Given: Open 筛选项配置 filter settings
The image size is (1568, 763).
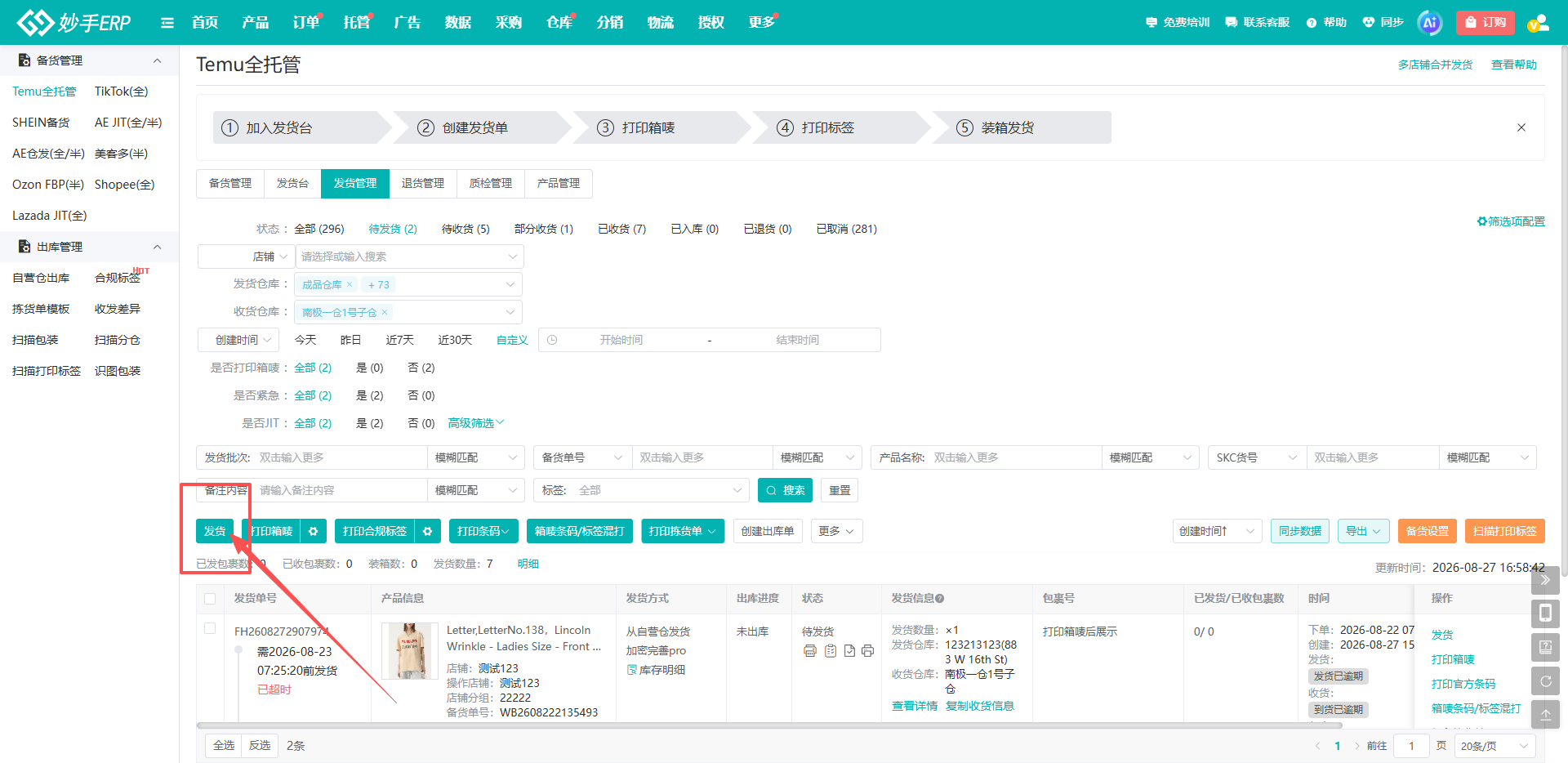Looking at the screenshot, I should point(1511,221).
